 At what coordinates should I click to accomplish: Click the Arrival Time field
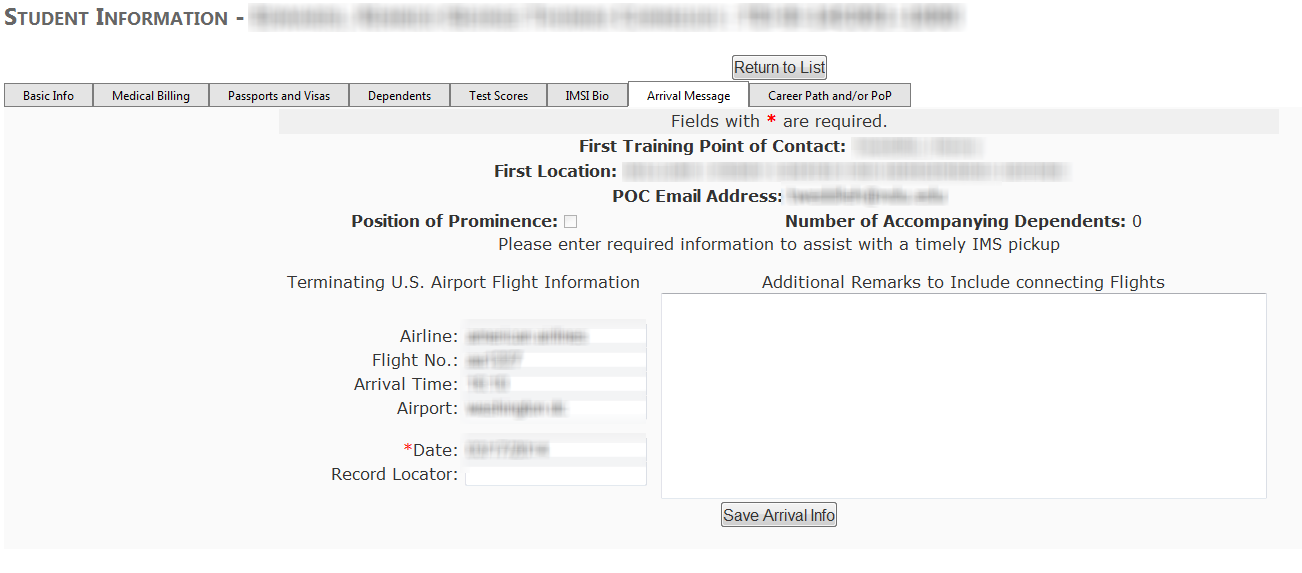(x=555, y=384)
